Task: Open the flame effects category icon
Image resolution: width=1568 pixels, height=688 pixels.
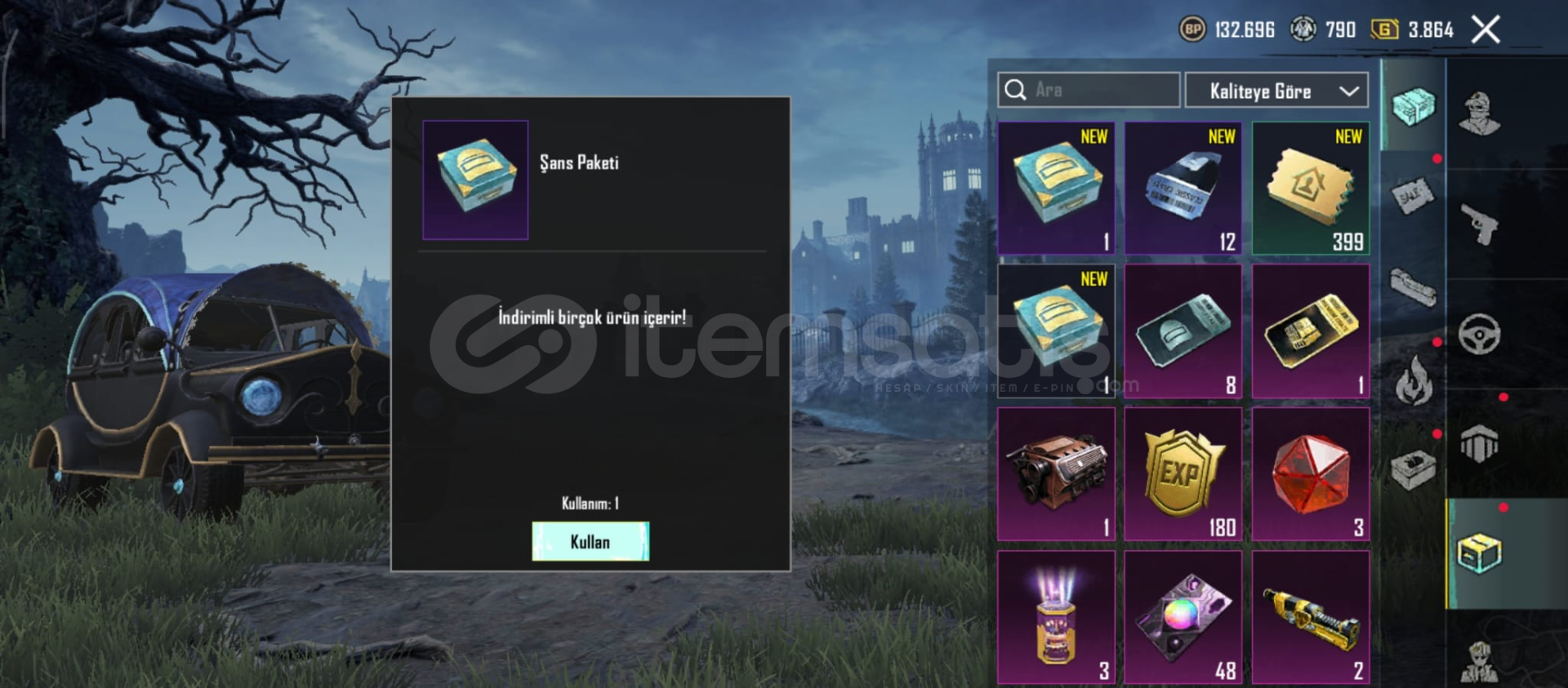Action: pyautogui.click(x=1413, y=382)
